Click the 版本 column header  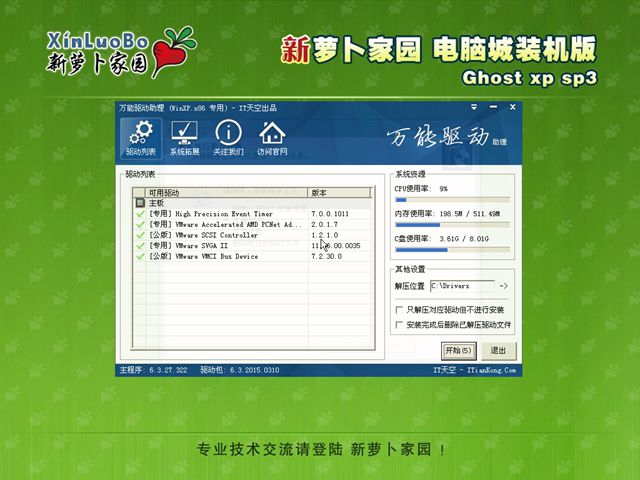(x=339, y=193)
